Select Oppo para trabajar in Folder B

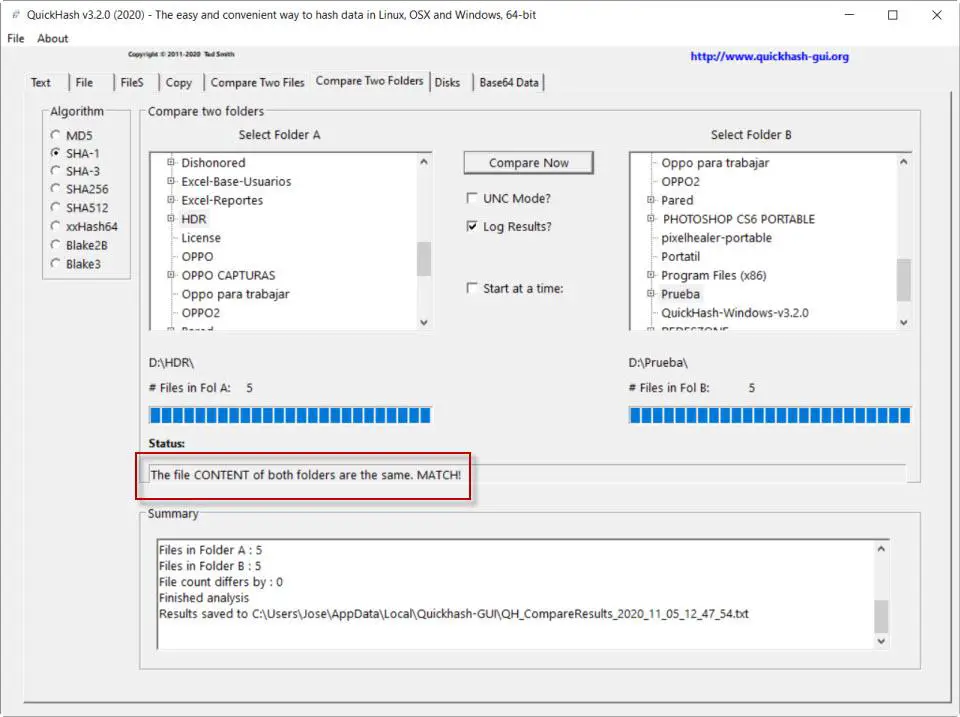[715, 163]
